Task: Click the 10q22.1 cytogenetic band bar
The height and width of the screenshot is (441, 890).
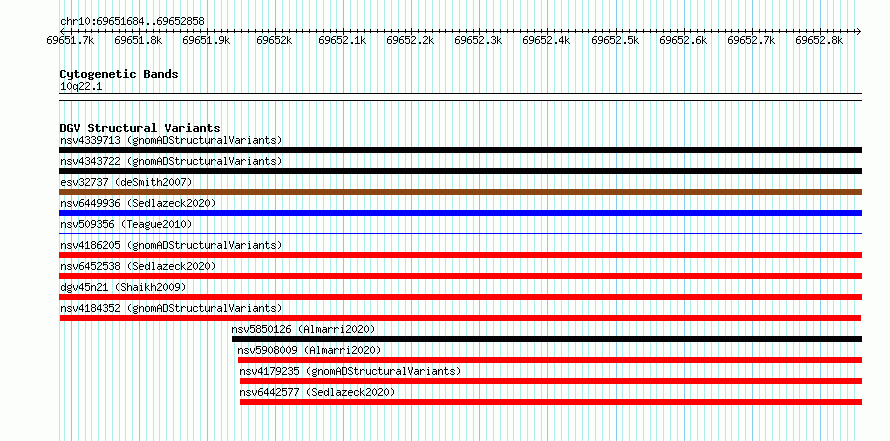Action: pos(460,96)
